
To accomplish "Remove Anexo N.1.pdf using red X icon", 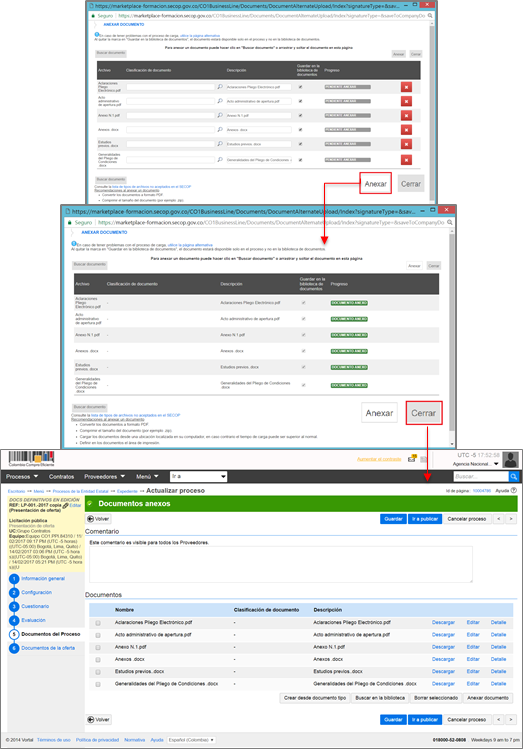I will 406,116.
